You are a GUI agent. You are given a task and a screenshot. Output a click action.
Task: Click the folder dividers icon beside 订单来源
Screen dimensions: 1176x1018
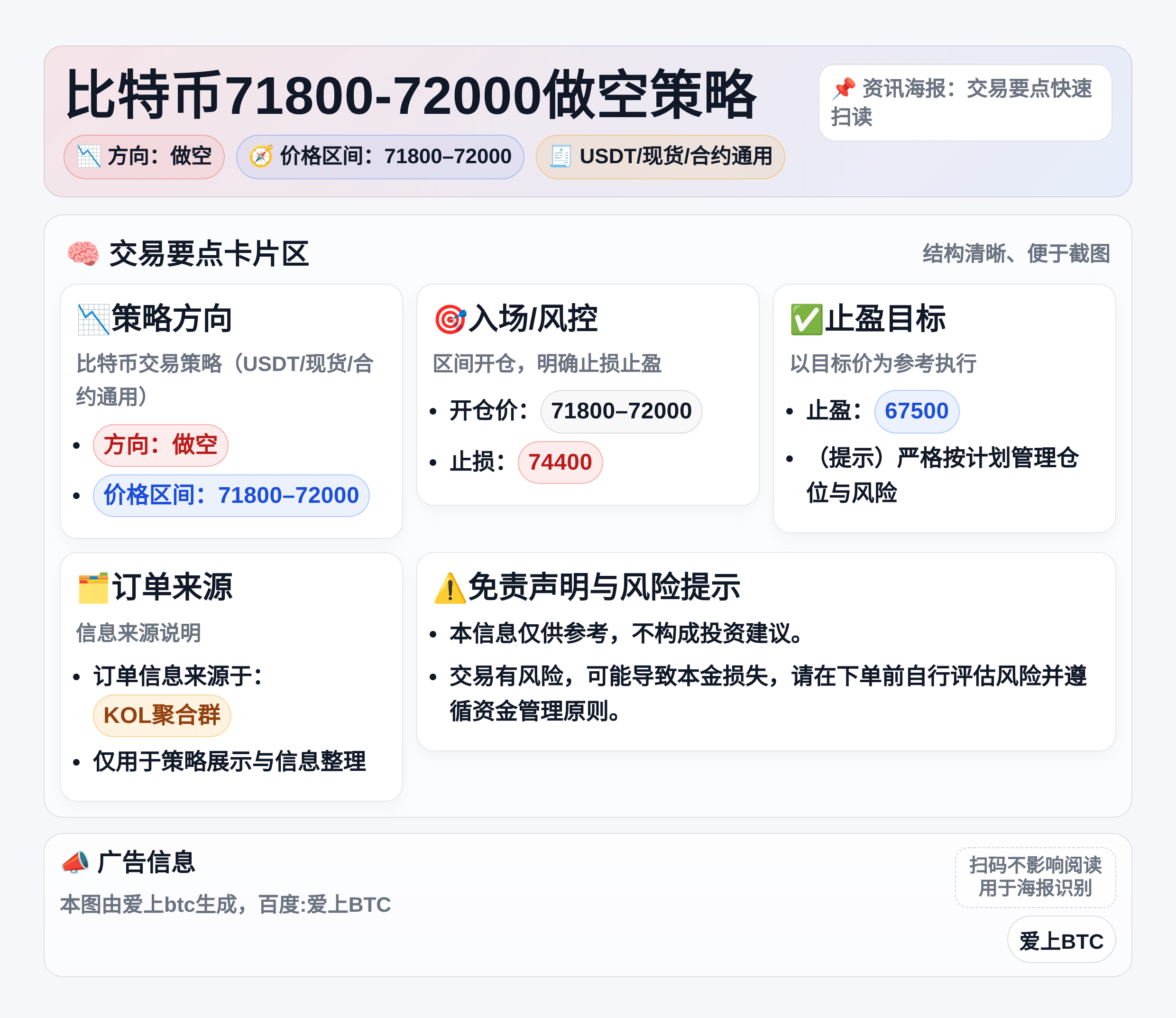[93, 587]
